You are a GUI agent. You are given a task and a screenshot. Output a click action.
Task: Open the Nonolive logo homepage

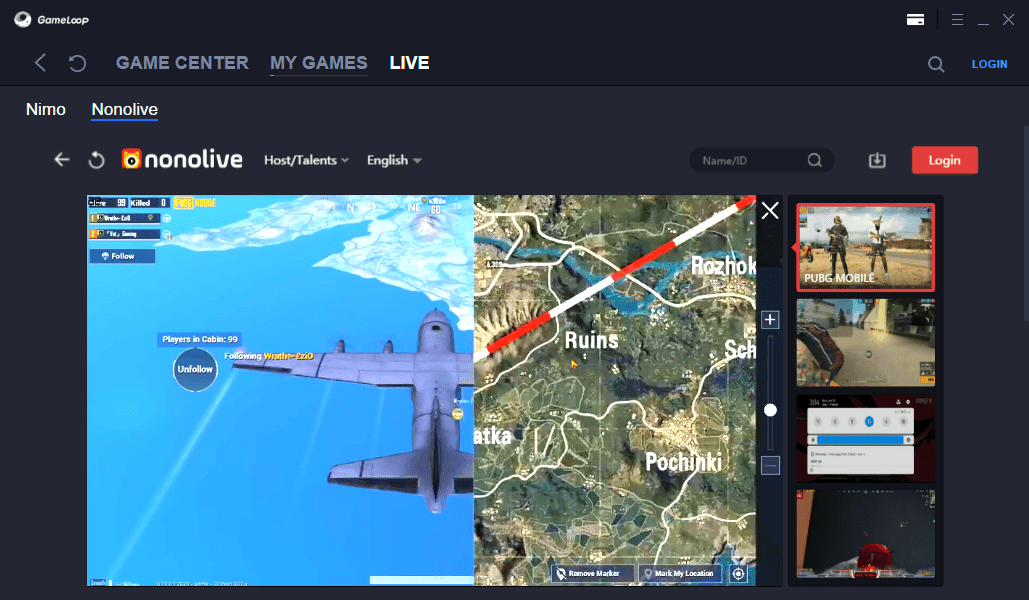(x=182, y=160)
